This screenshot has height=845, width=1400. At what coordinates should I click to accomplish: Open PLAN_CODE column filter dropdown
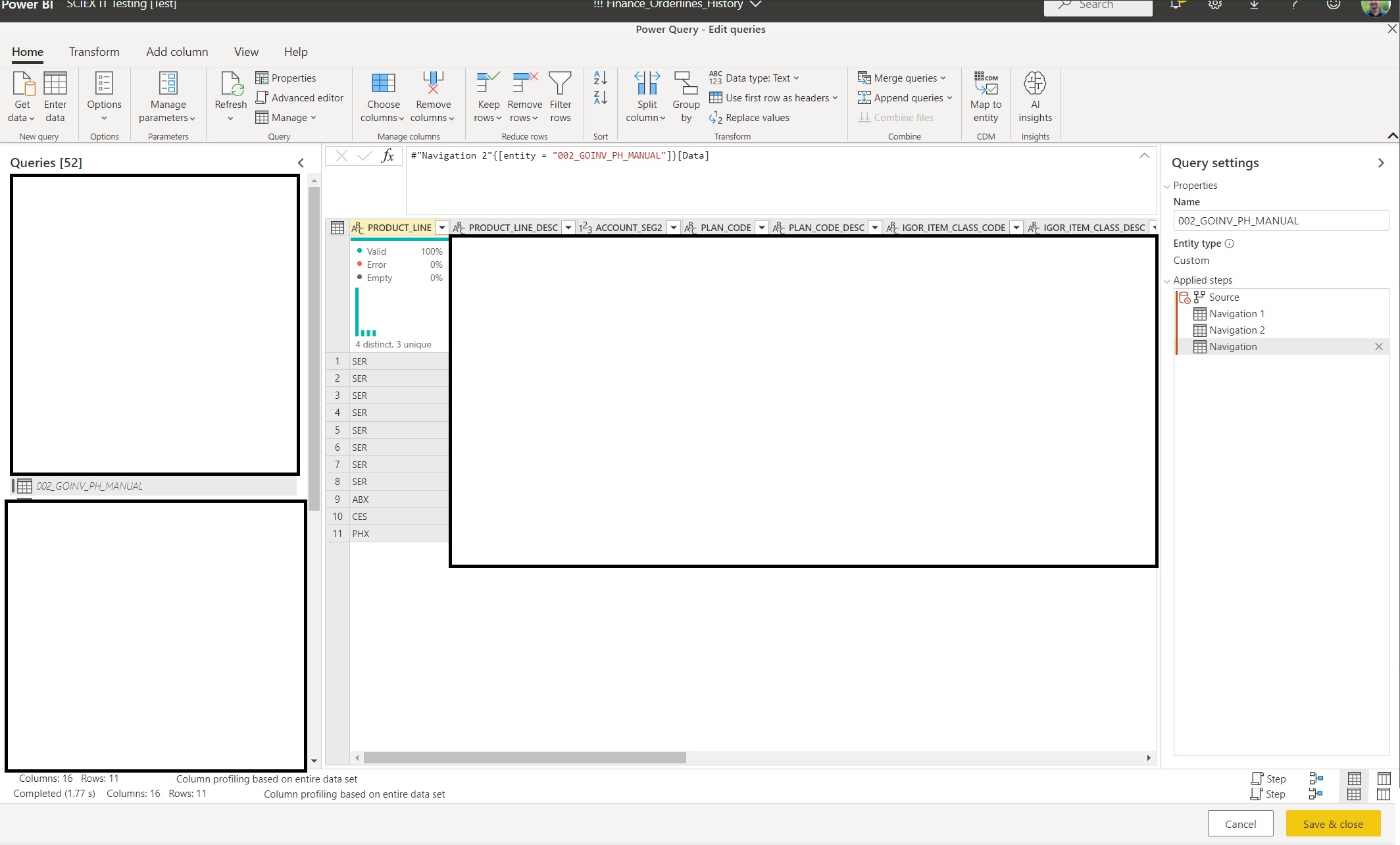(762, 228)
